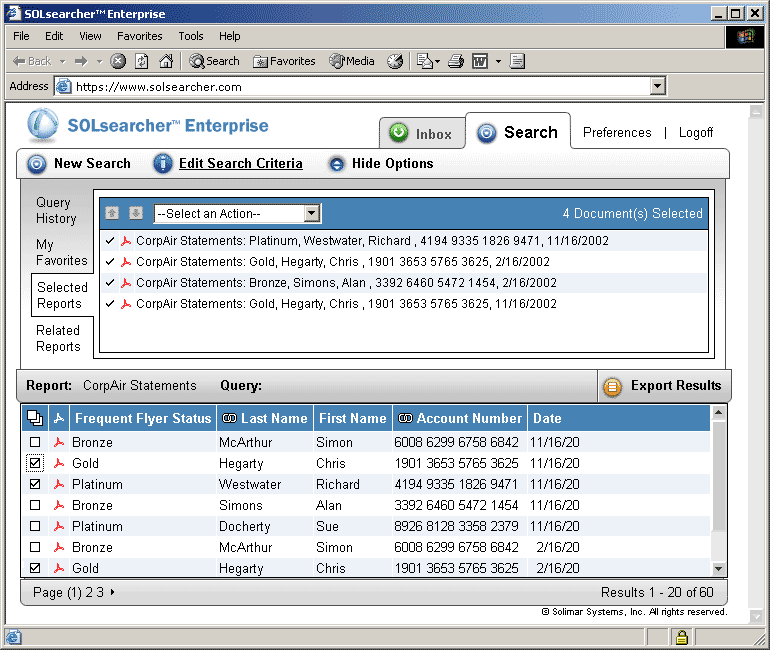Click the Print icon in the toolbar
The image size is (770, 650).
coord(456,61)
